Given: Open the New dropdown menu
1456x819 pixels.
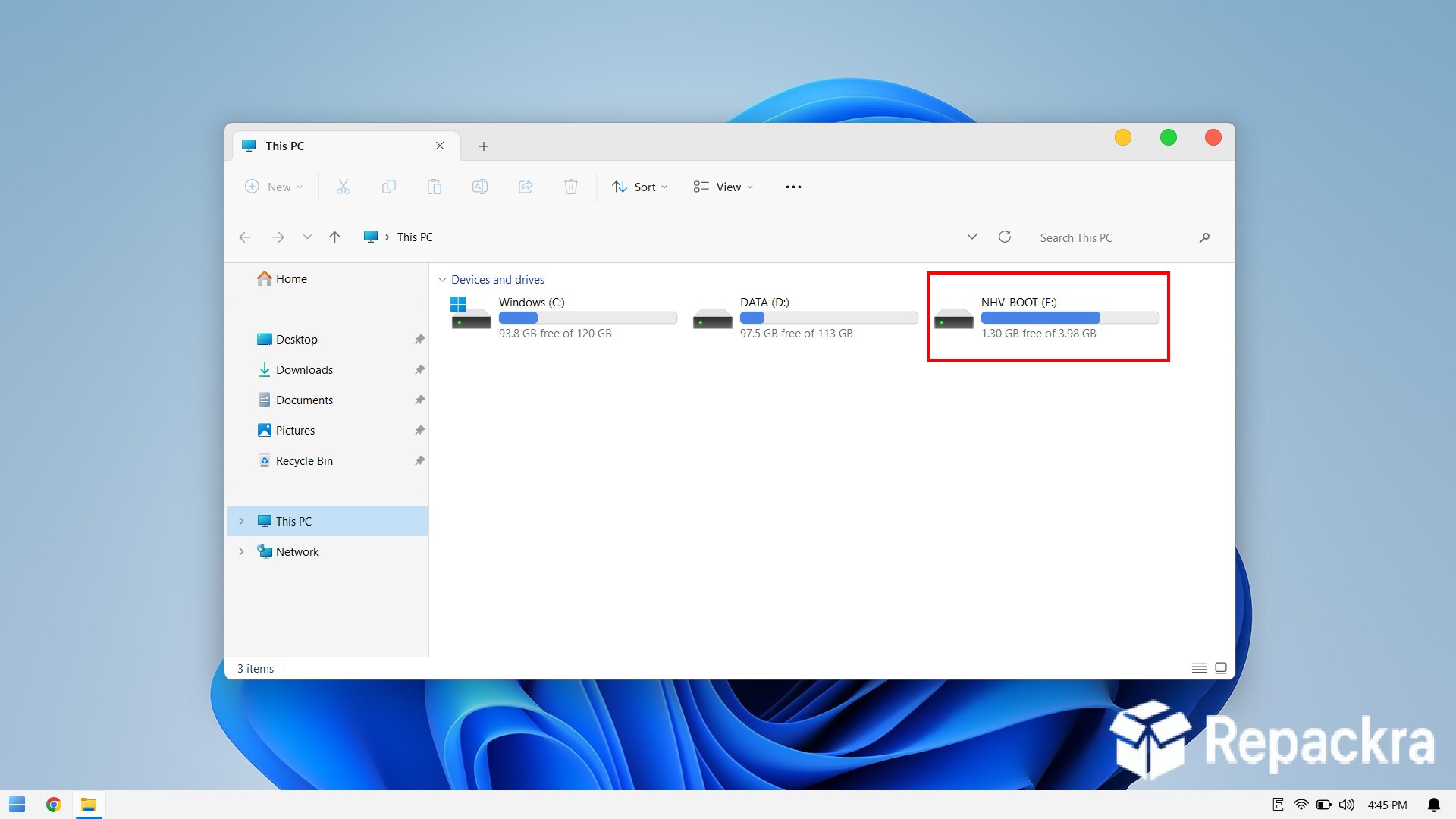Looking at the screenshot, I should (274, 187).
